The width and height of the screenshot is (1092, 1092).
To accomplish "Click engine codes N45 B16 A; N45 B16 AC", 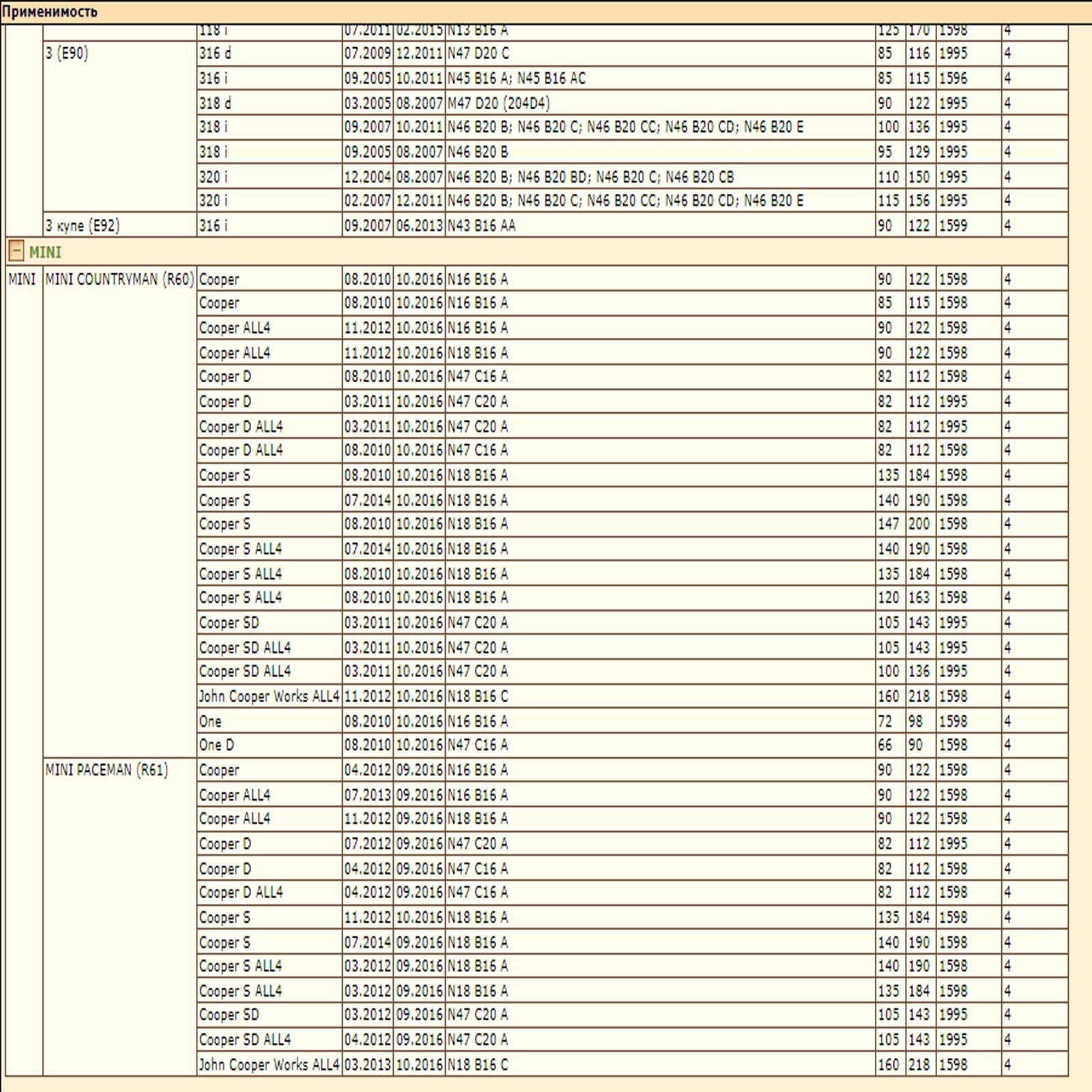I will coord(516,78).
